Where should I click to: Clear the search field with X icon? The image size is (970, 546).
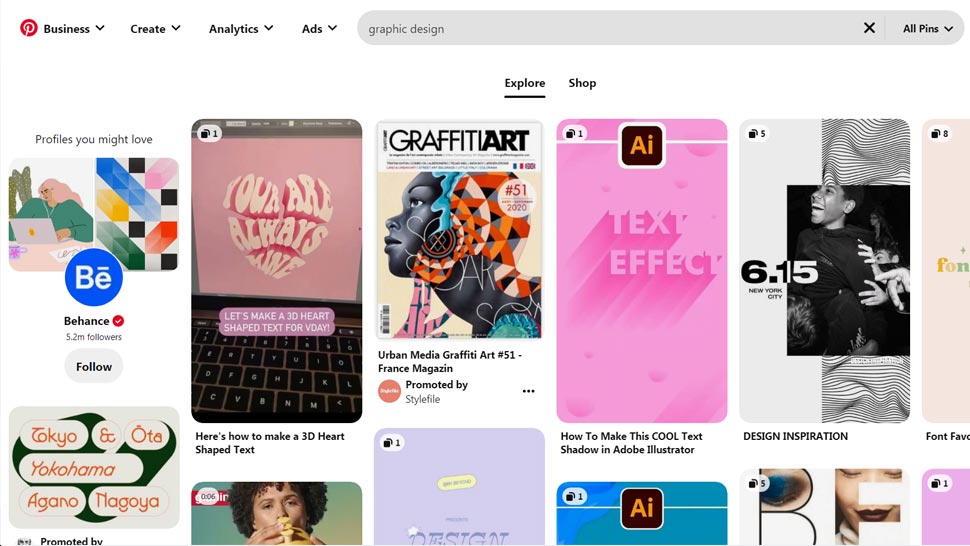(869, 28)
